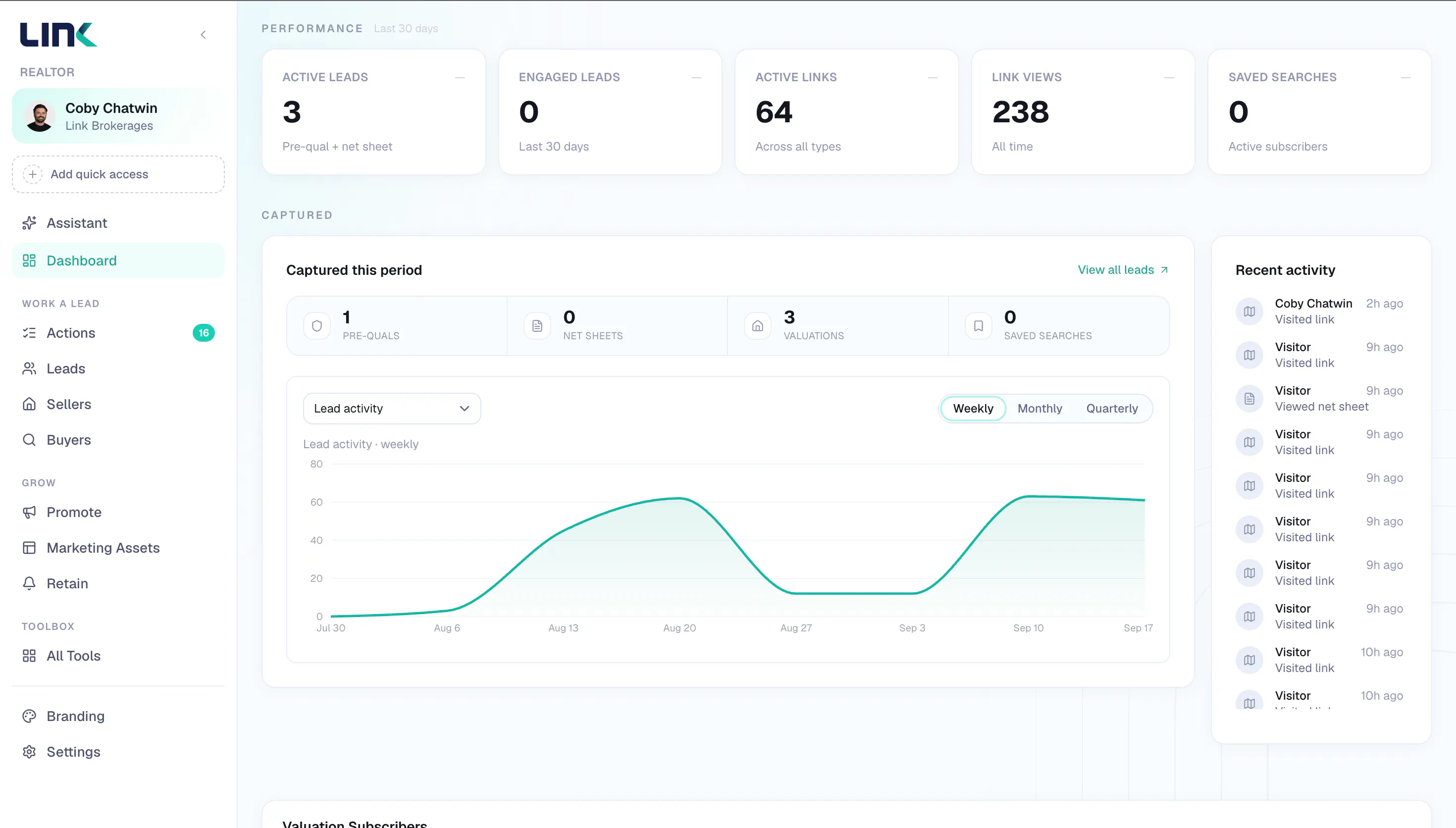This screenshot has width=1456, height=828.
Task: Click the Net sheets document icon
Action: pyautogui.click(x=537, y=326)
